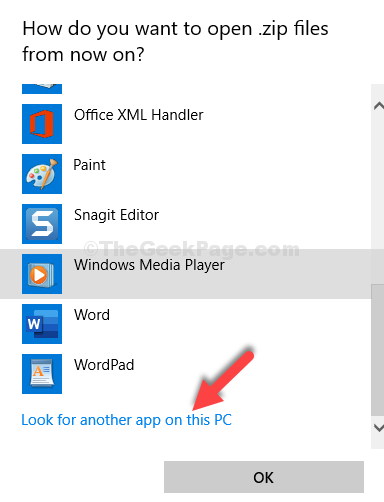Image resolution: width=384 pixels, height=502 pixels.
Task: Click the vertical scrollbar thumb
Action: 378,350
